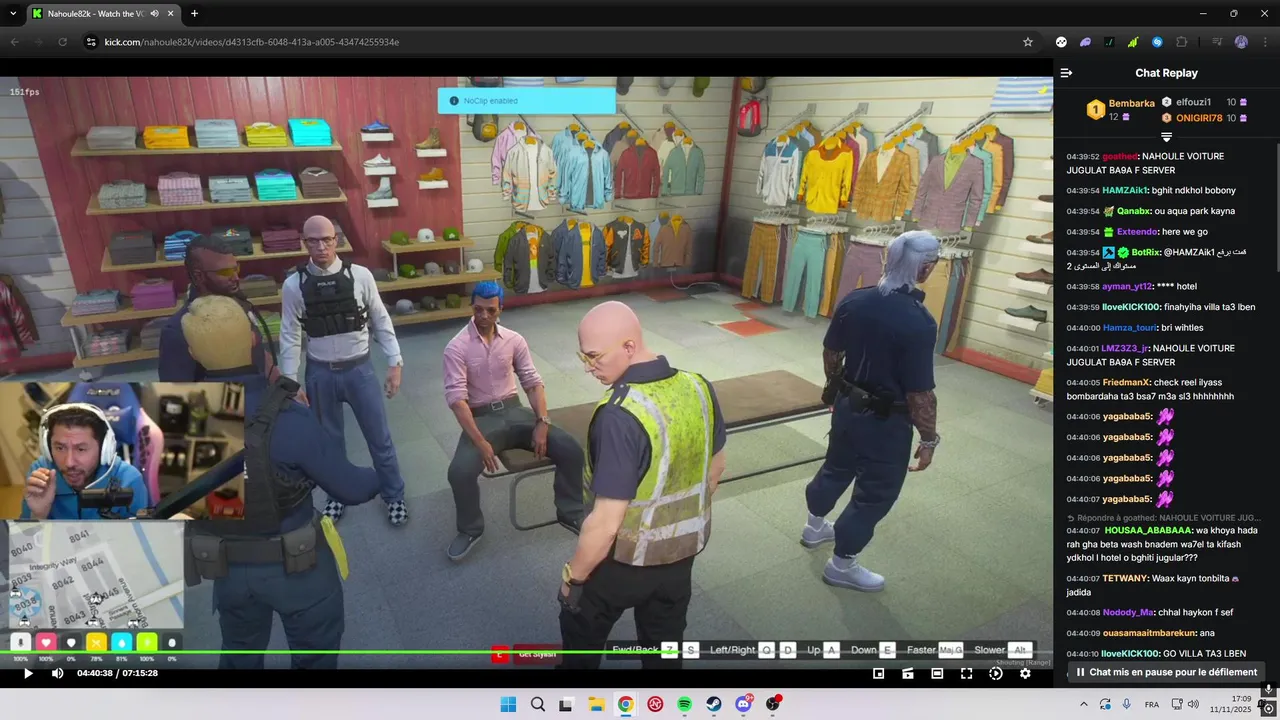The height and width of the screenshot is (720, 1280).
Task: Open a new browser tab
Action: tap(194, 13)
